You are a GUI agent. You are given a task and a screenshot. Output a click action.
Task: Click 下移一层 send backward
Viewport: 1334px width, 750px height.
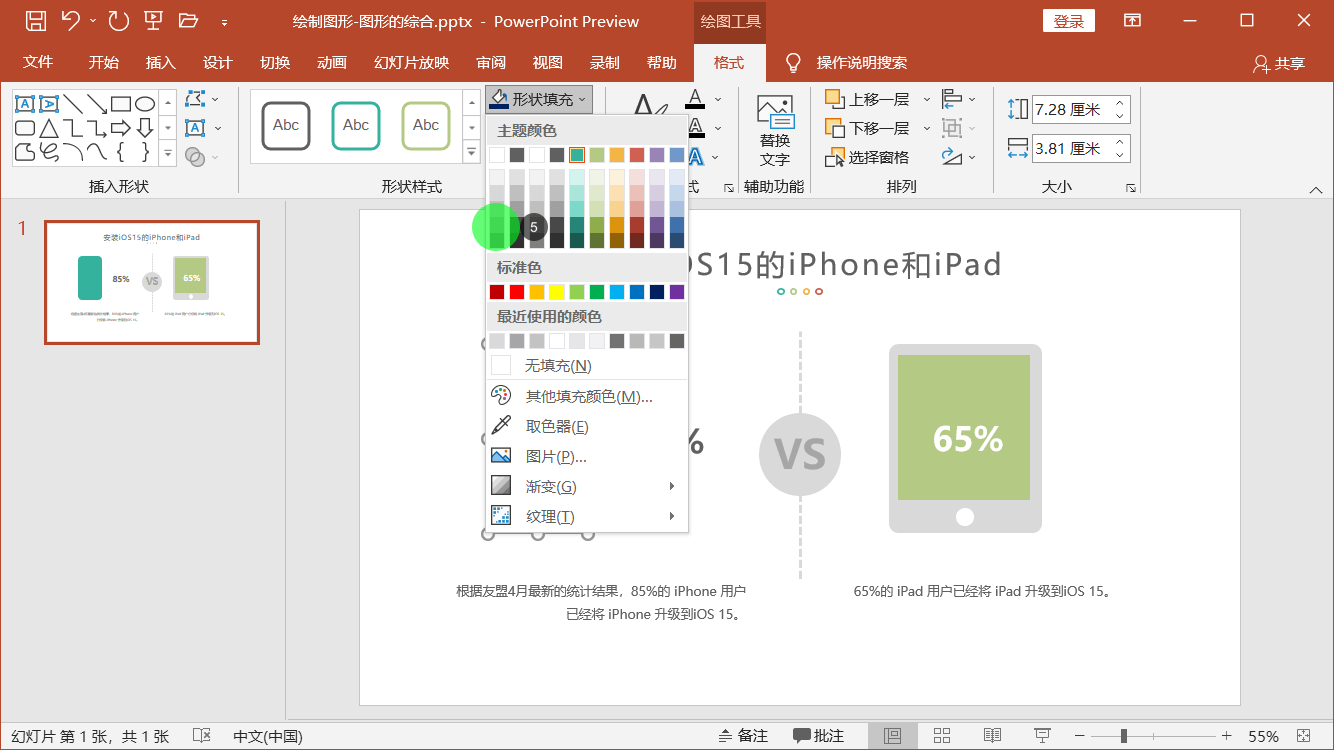866,128
